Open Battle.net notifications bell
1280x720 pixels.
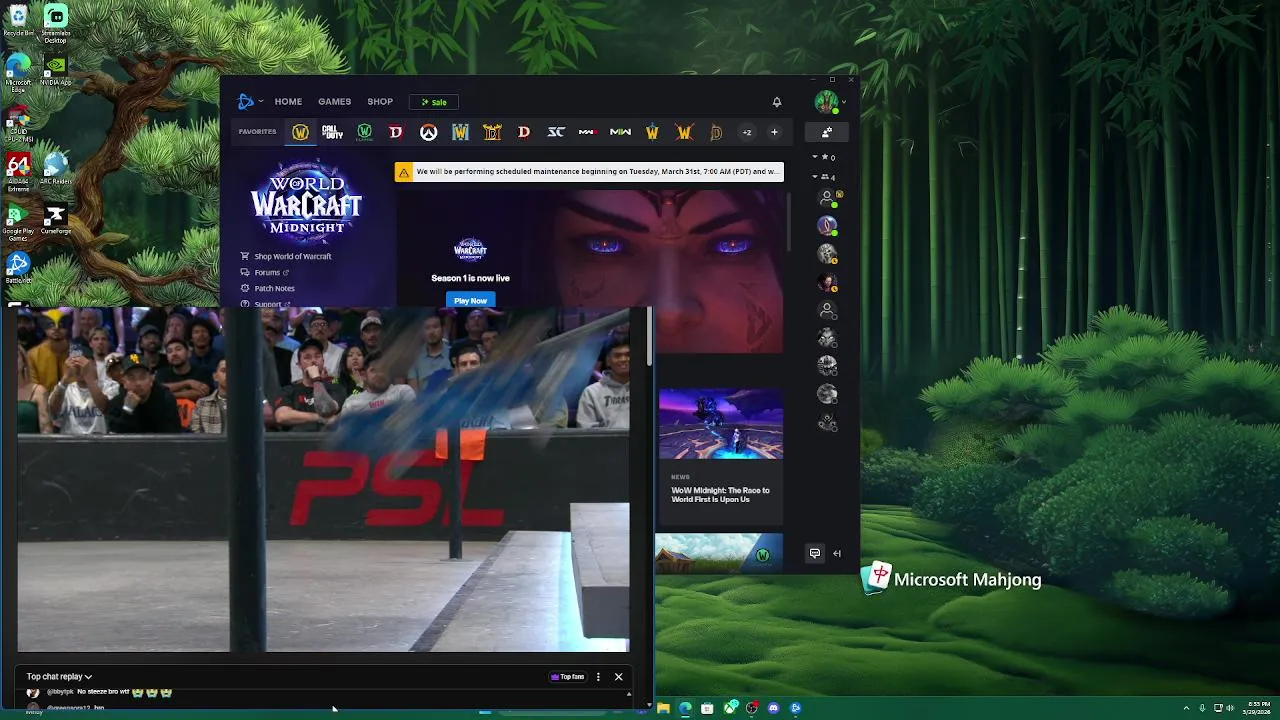tap(776, 102)
